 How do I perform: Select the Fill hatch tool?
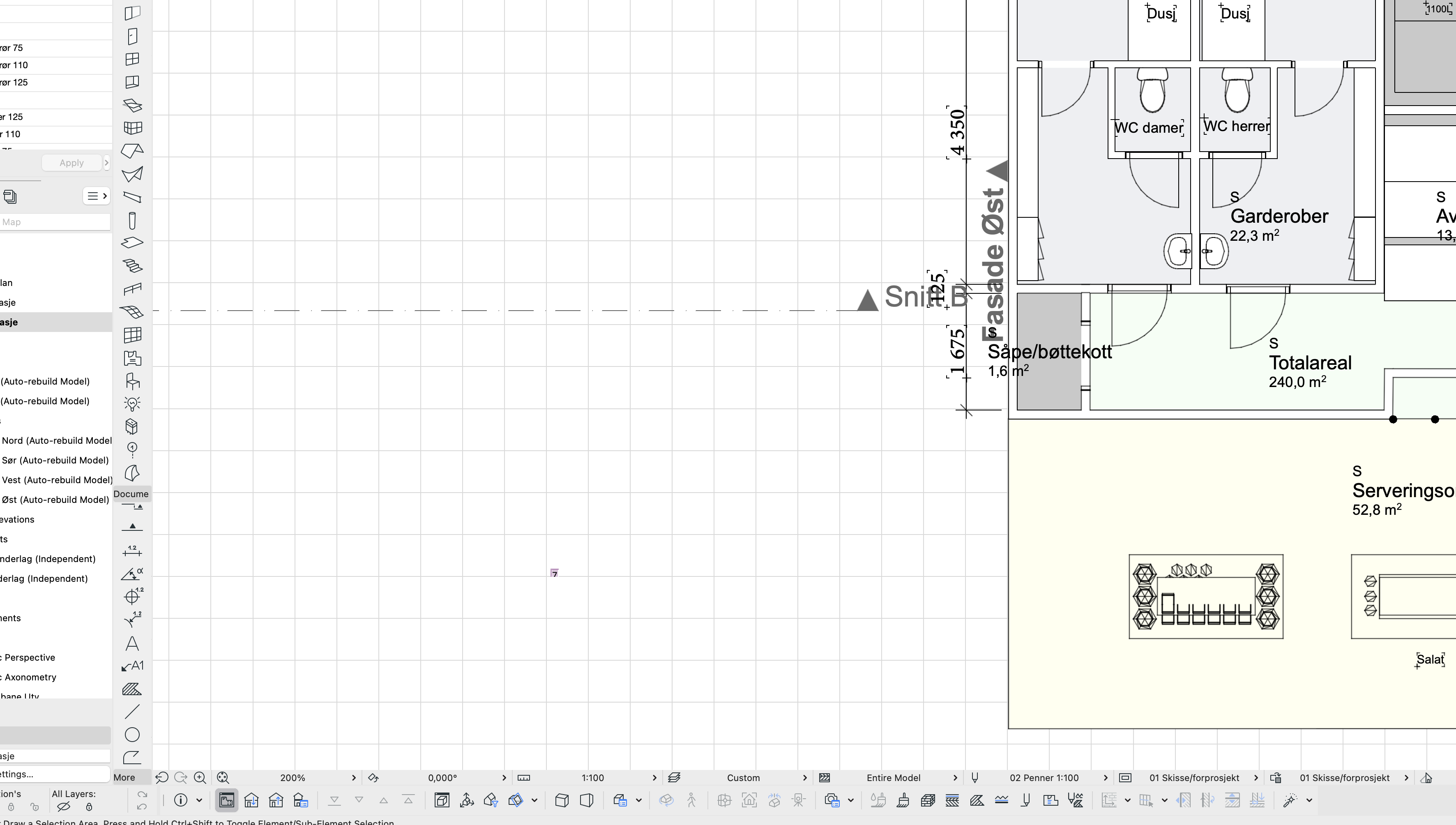[132, 689]
